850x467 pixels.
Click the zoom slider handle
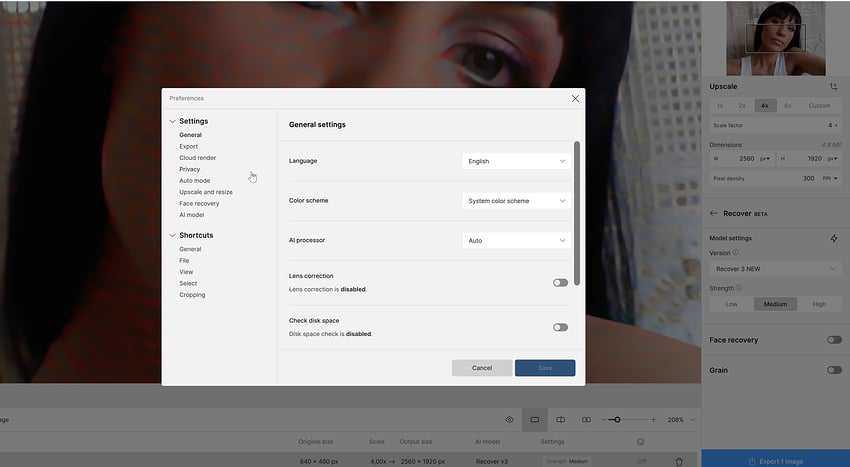(617, 419)
